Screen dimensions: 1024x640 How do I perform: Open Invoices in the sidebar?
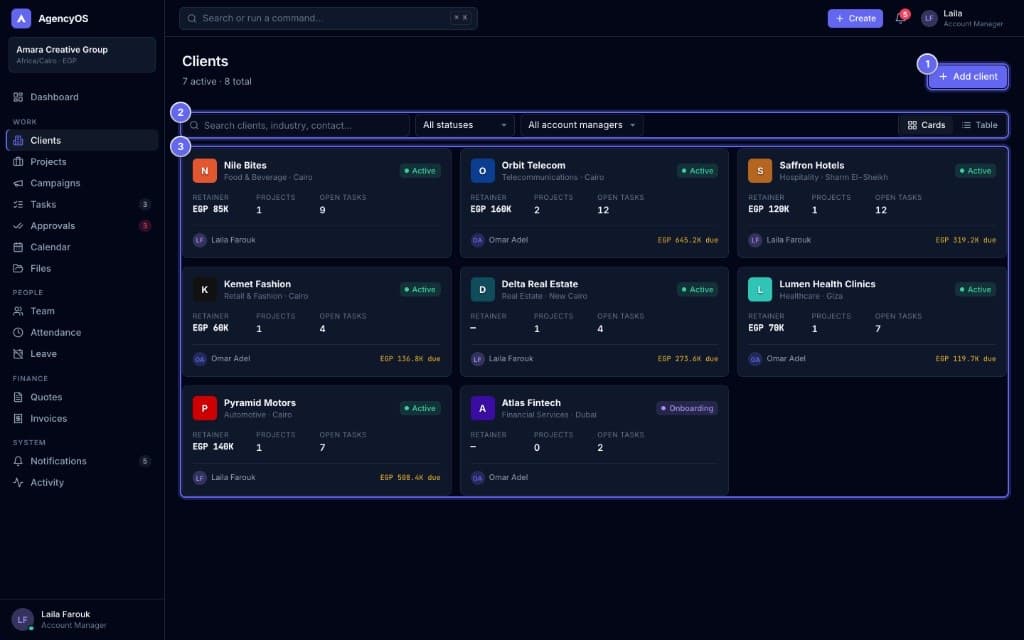(x=82, y=419)
